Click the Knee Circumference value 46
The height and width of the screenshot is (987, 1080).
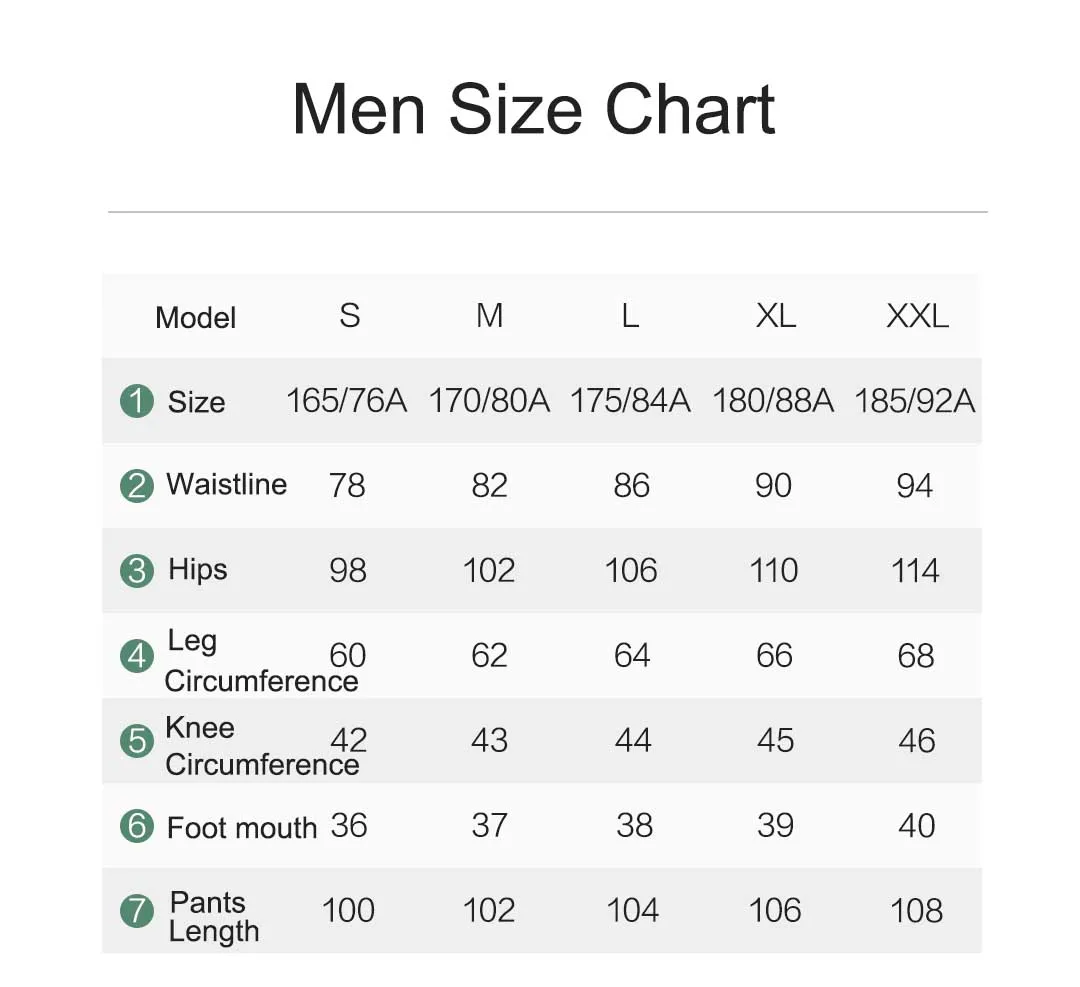click(x=916, y=741)
